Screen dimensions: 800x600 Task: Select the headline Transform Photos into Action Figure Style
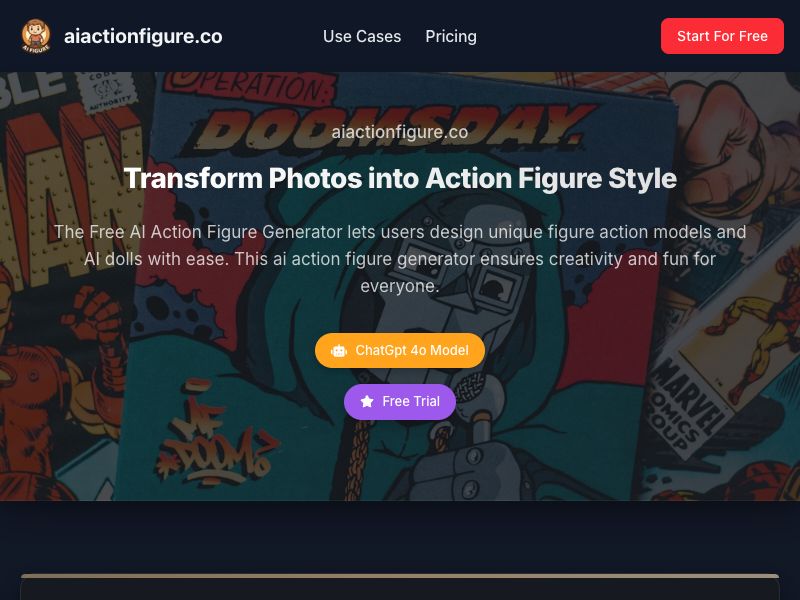tap(400, 178)
